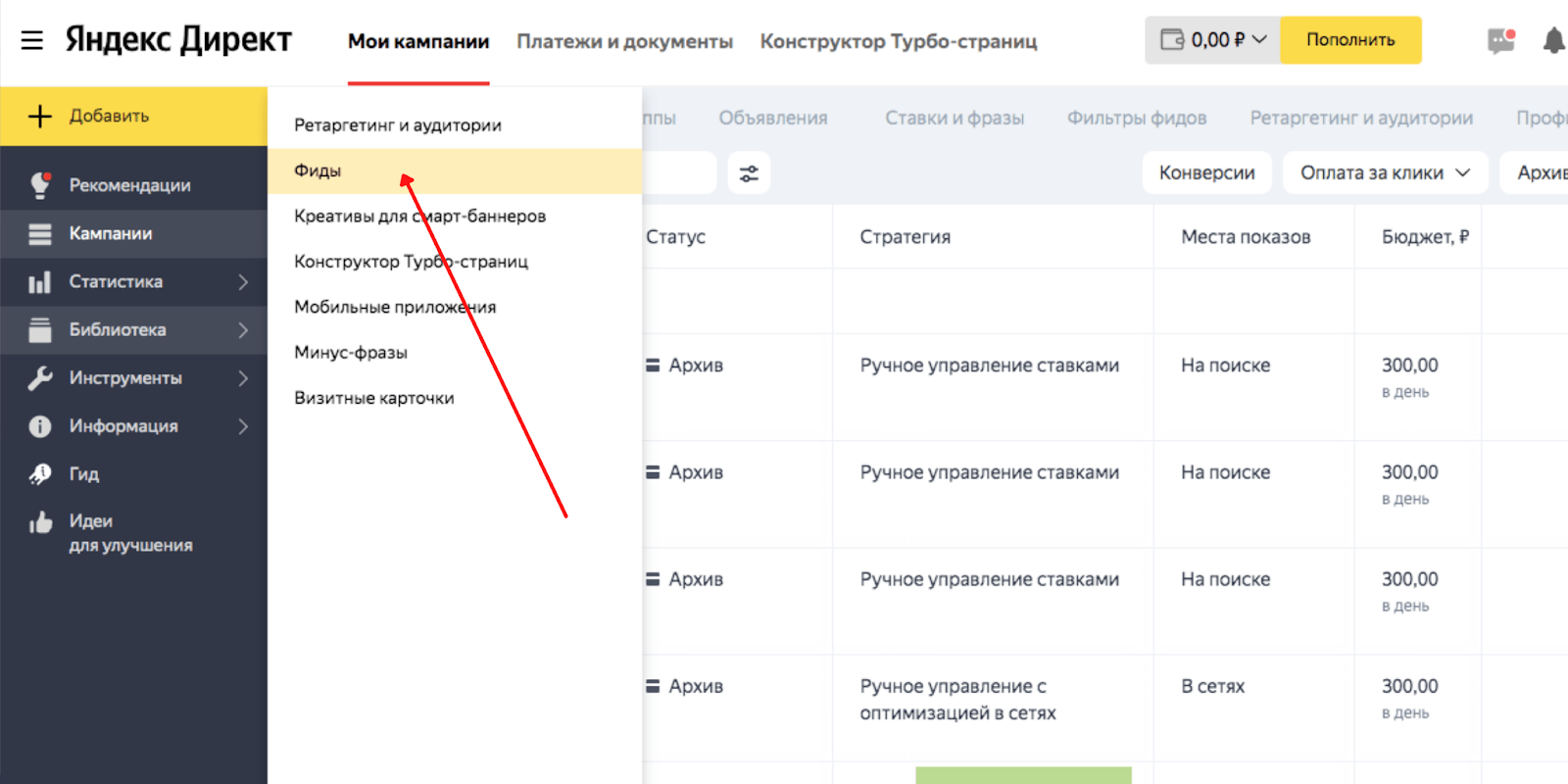Image resolution: width=1568 pixels, height=784 pixels.
Task: Click the thumbs-up improvement ideas icon
Action: click(x=40, y=522)
